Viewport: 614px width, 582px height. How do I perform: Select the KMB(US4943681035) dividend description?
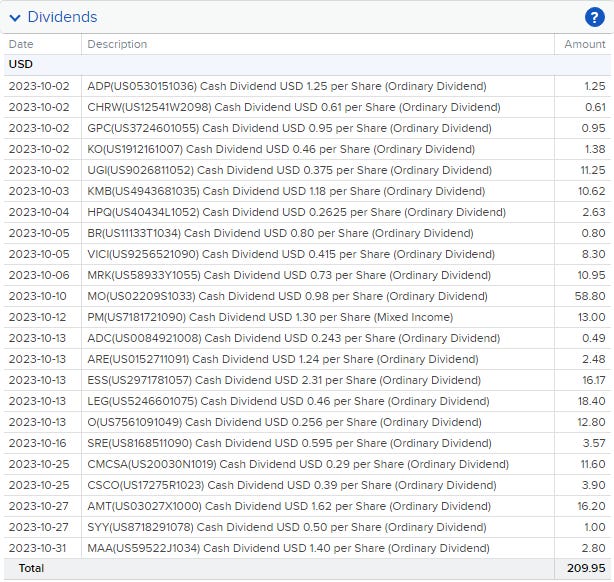[x=286, y=191]
